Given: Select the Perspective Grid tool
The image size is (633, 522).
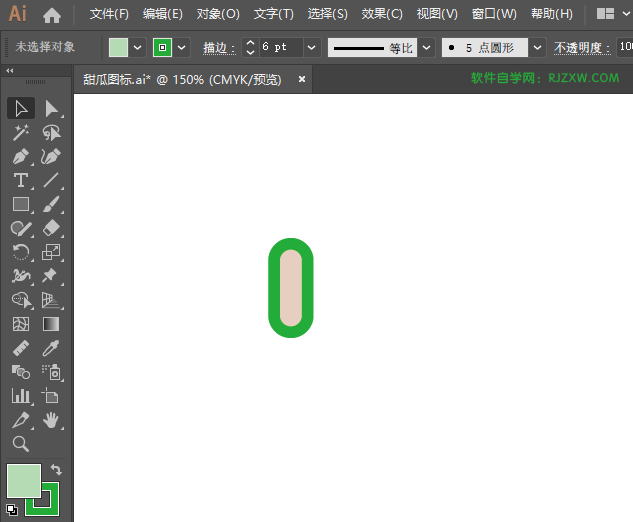Looking at the screenshot, I should (51, 300).
